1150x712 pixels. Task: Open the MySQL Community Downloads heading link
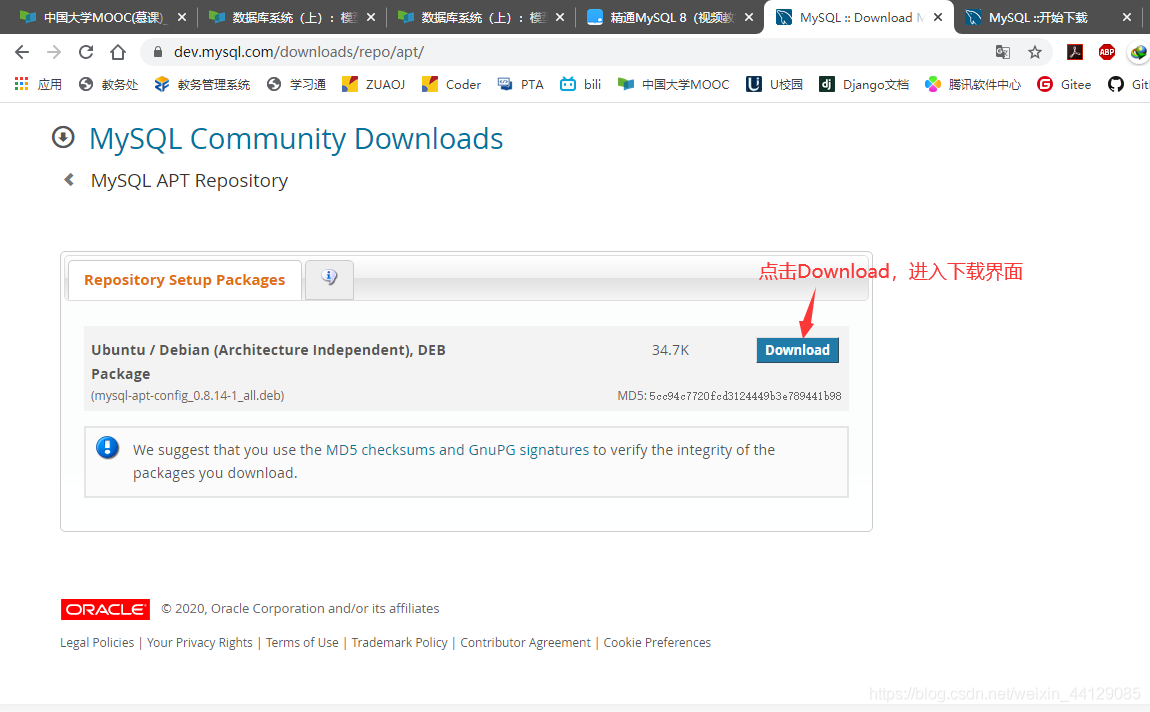pyautogui.click(x=296, y=139)
